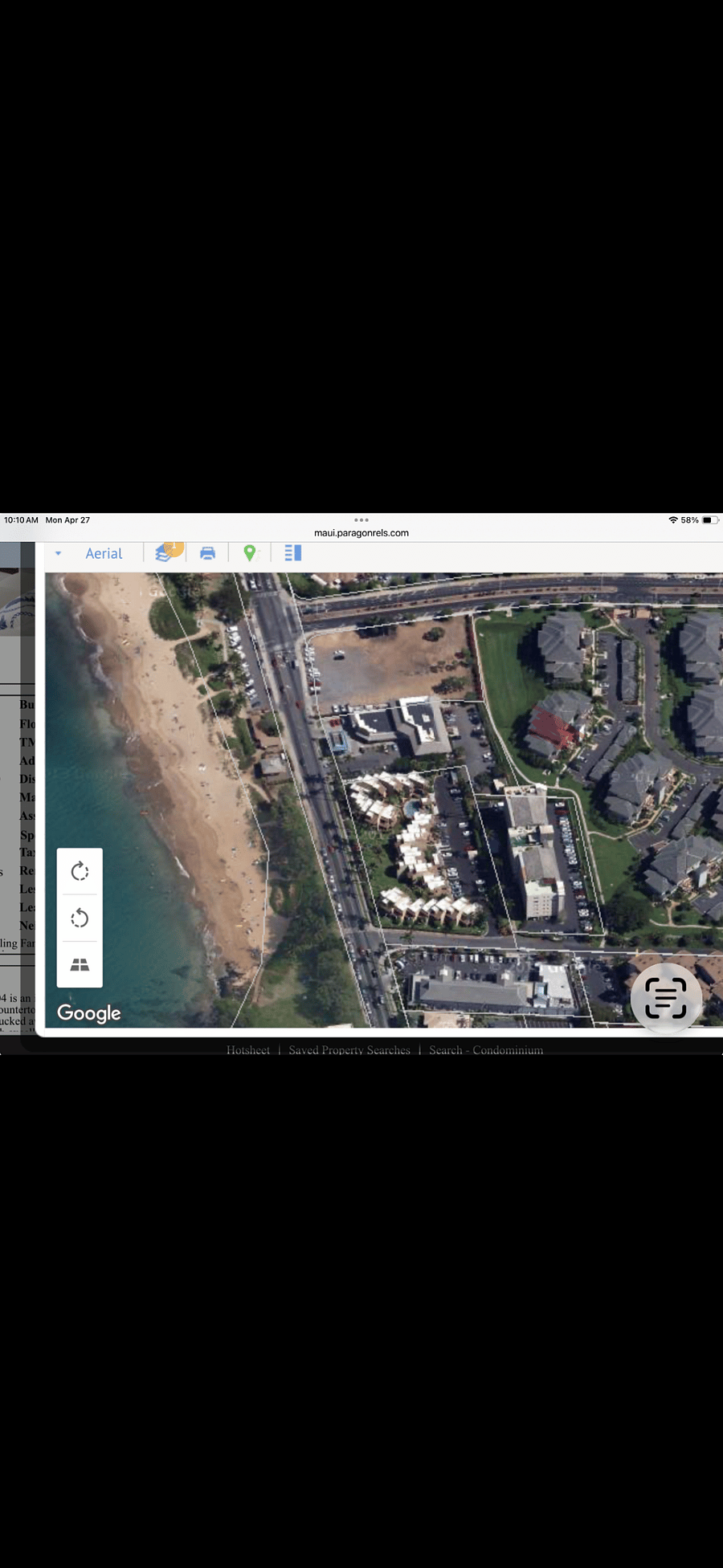Rotate map counterclockwise
This screenshot has height=1568, width=723.
80,918
